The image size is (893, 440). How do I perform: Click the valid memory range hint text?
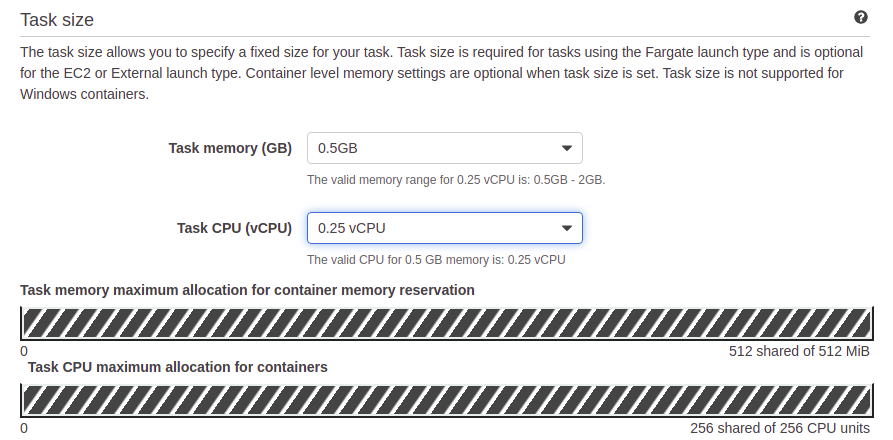pos(456,180)
